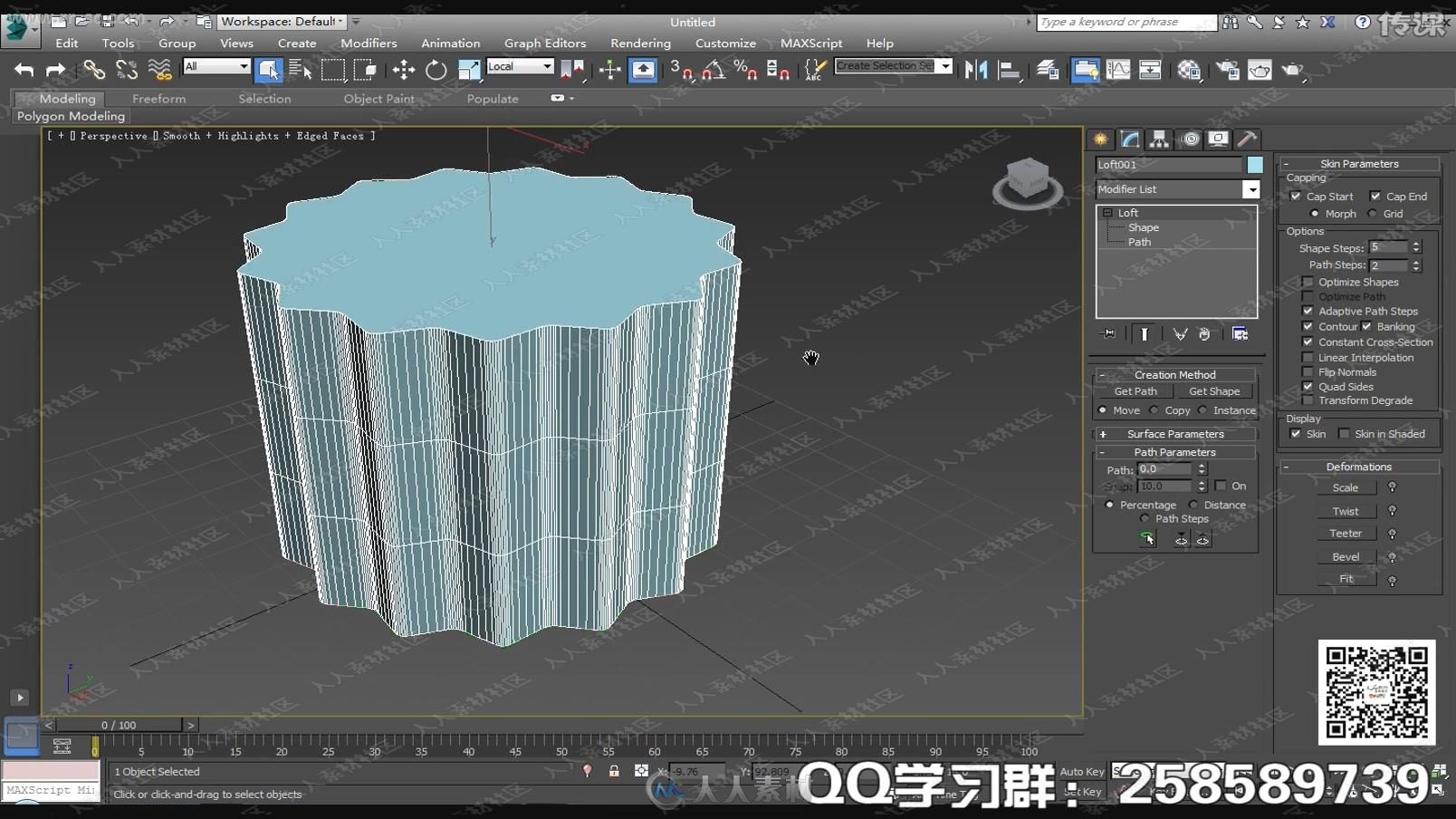Open the Graph Editors menu

click(545, 43)
